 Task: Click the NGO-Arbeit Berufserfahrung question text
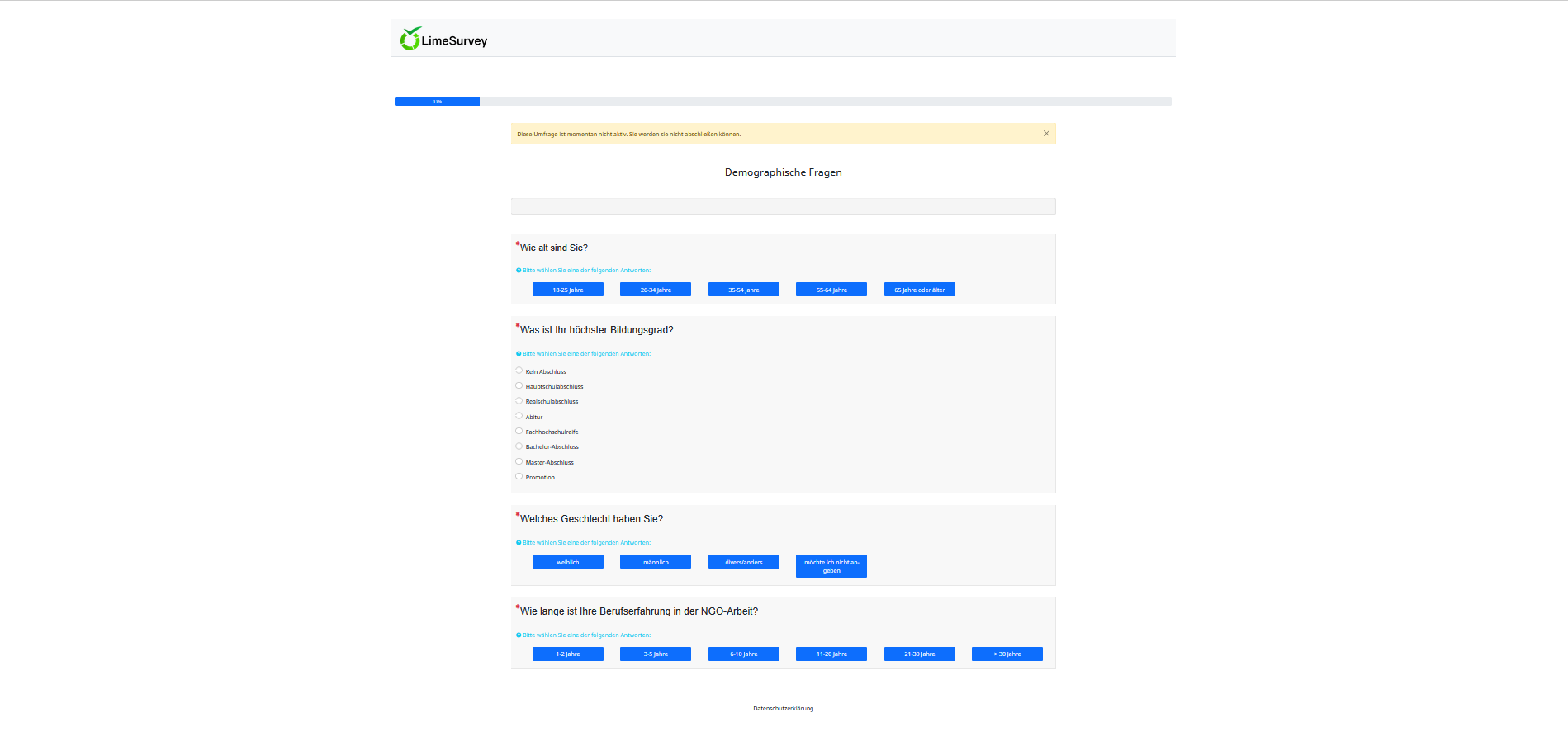pyautogui.click(x=639, y=611)
